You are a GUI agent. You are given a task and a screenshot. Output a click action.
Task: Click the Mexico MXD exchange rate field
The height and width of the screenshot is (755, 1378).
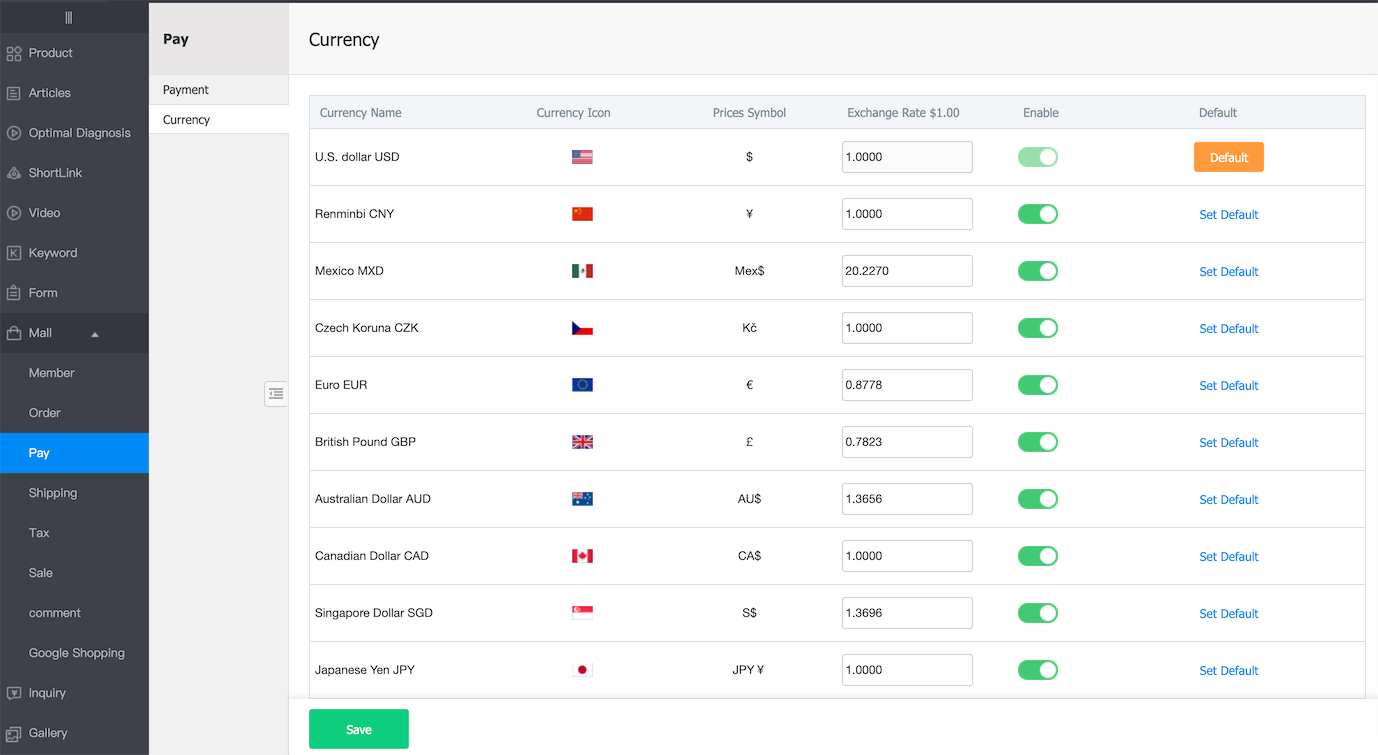pos(906,271)
